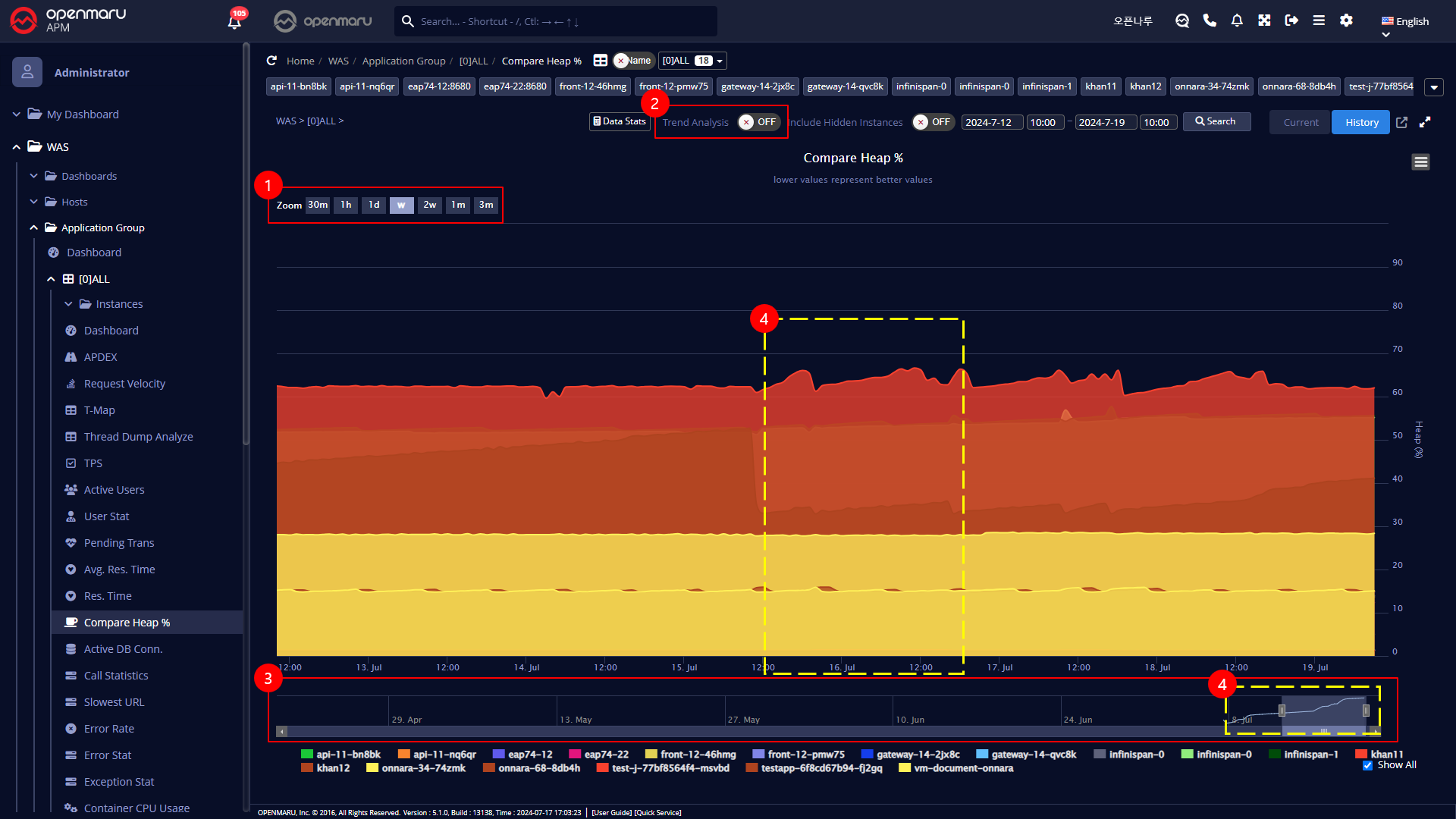Click the refresh icon beside Home breadcrumb
1456x819 pixels.
click(x=271, y=61)
